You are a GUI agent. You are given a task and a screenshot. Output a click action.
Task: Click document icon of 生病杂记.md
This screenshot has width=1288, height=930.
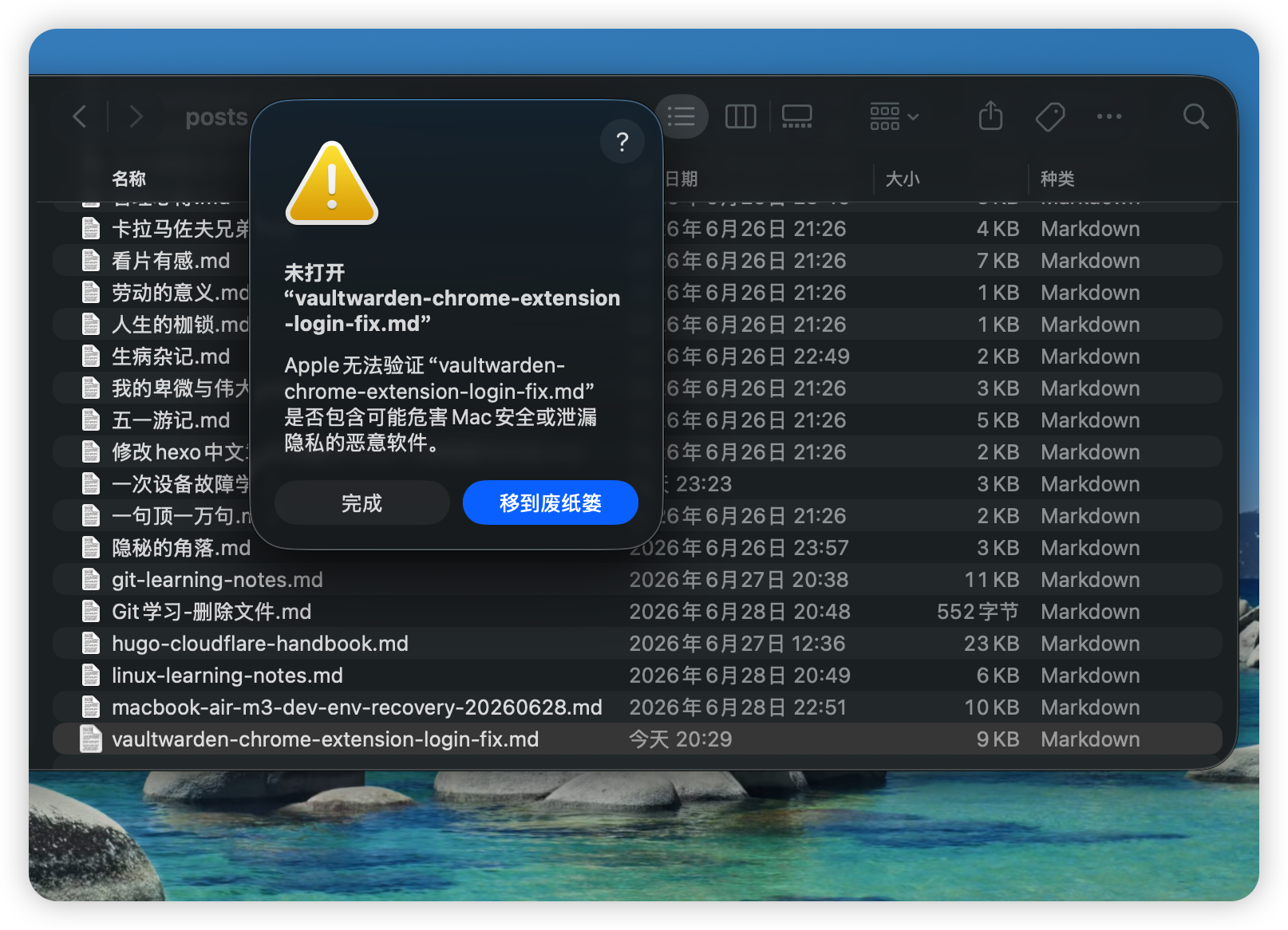[91, 356]
